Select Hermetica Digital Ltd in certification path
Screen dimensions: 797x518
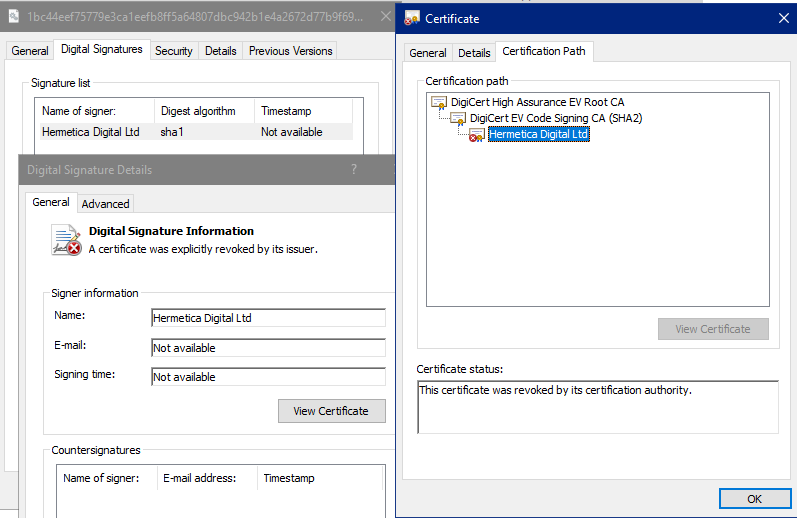(539, 134)
